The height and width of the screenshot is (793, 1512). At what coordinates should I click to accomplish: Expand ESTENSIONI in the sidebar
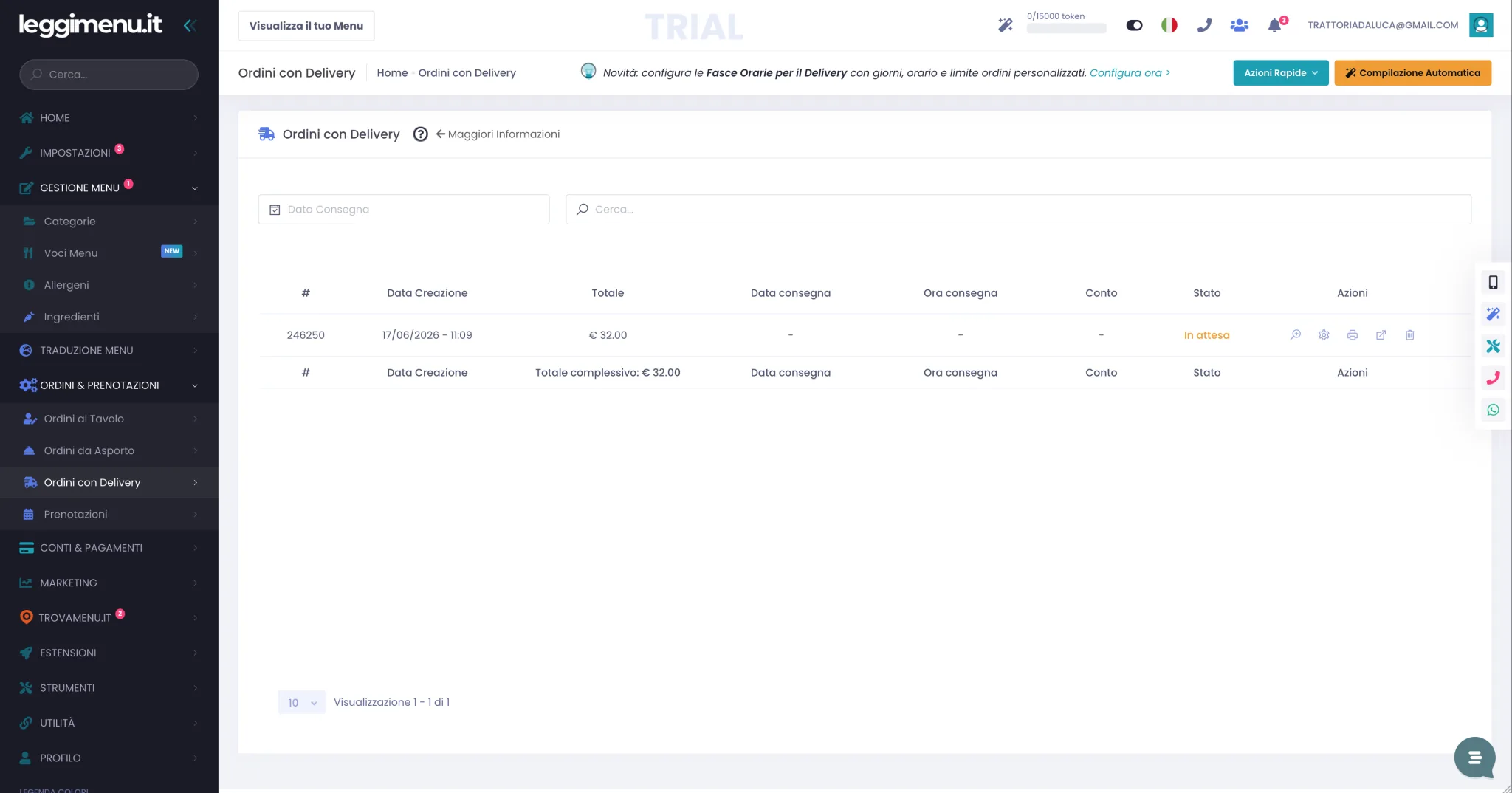pyautogui.click(x=109, y=653)
